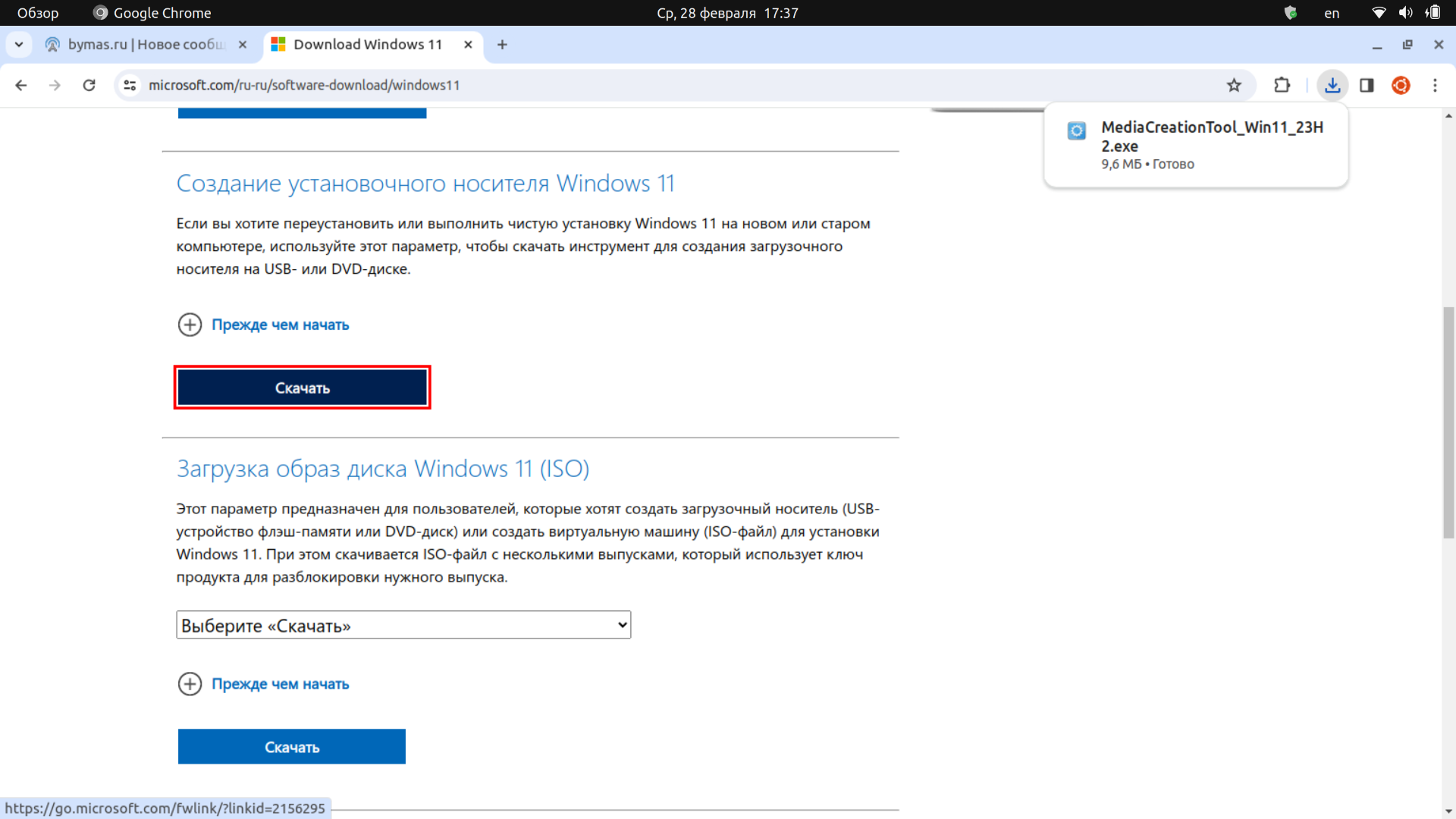Viewport: 1456px width, 819px height.
Task: Expand second 'Прежде чем начать' under ISO
Action: click(x=280, y=685)
